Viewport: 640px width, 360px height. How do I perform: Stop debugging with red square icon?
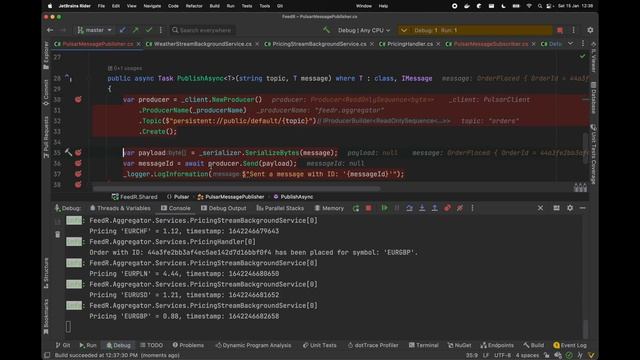[x=369, y=208]
